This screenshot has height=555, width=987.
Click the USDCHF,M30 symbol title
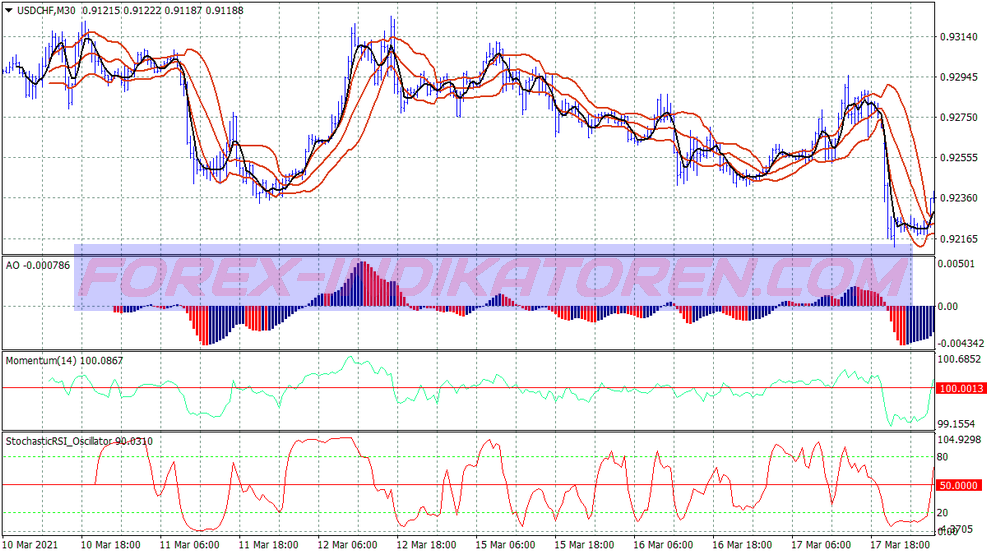(x=47, y=10)
